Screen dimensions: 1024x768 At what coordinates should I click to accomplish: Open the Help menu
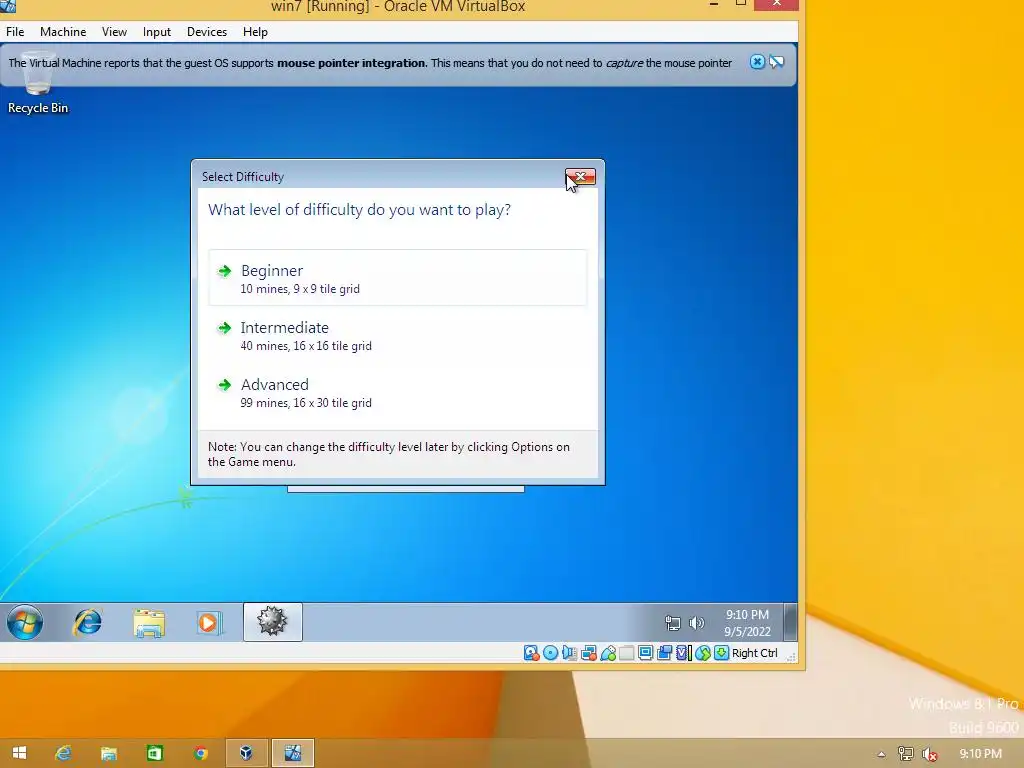click(255, 32)
